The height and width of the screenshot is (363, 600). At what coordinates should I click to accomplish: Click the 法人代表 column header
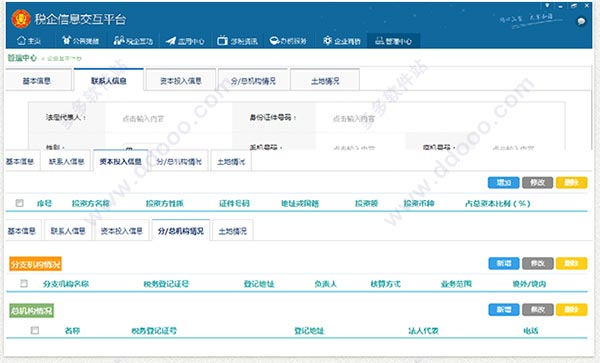point(423,330)
